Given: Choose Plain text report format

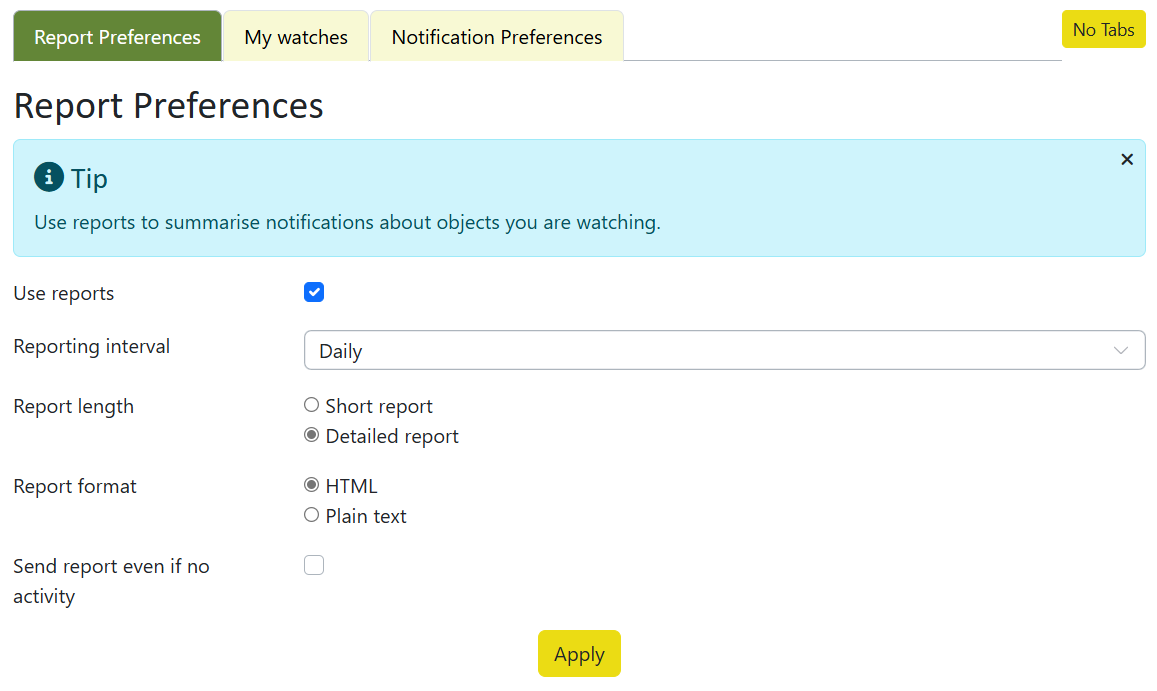Looking at the screenshot, I should click(x=311, y=515).
